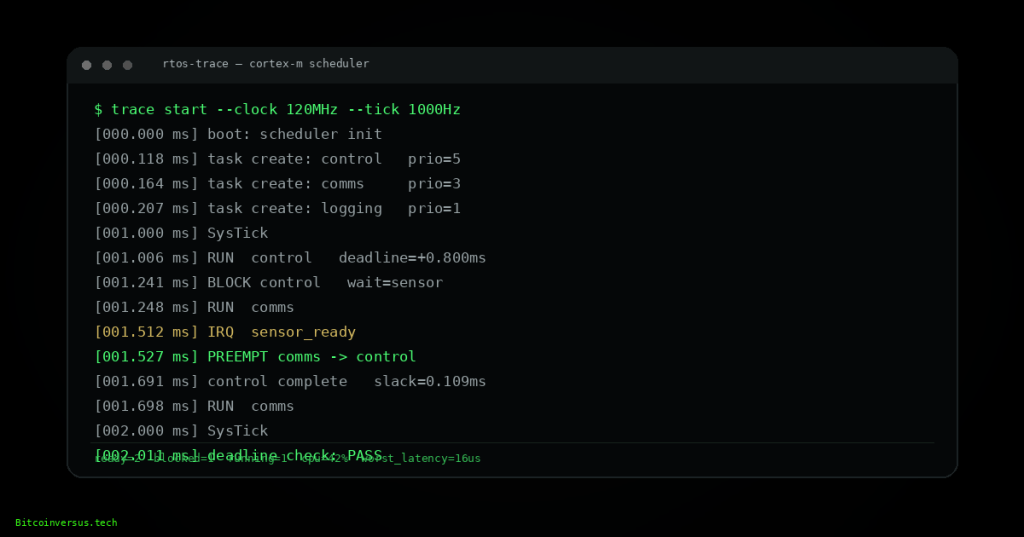Click the RUN comms line at 001.248 ms
Image resolution: width=1024 pixels, height=537 pixels.
195,307
